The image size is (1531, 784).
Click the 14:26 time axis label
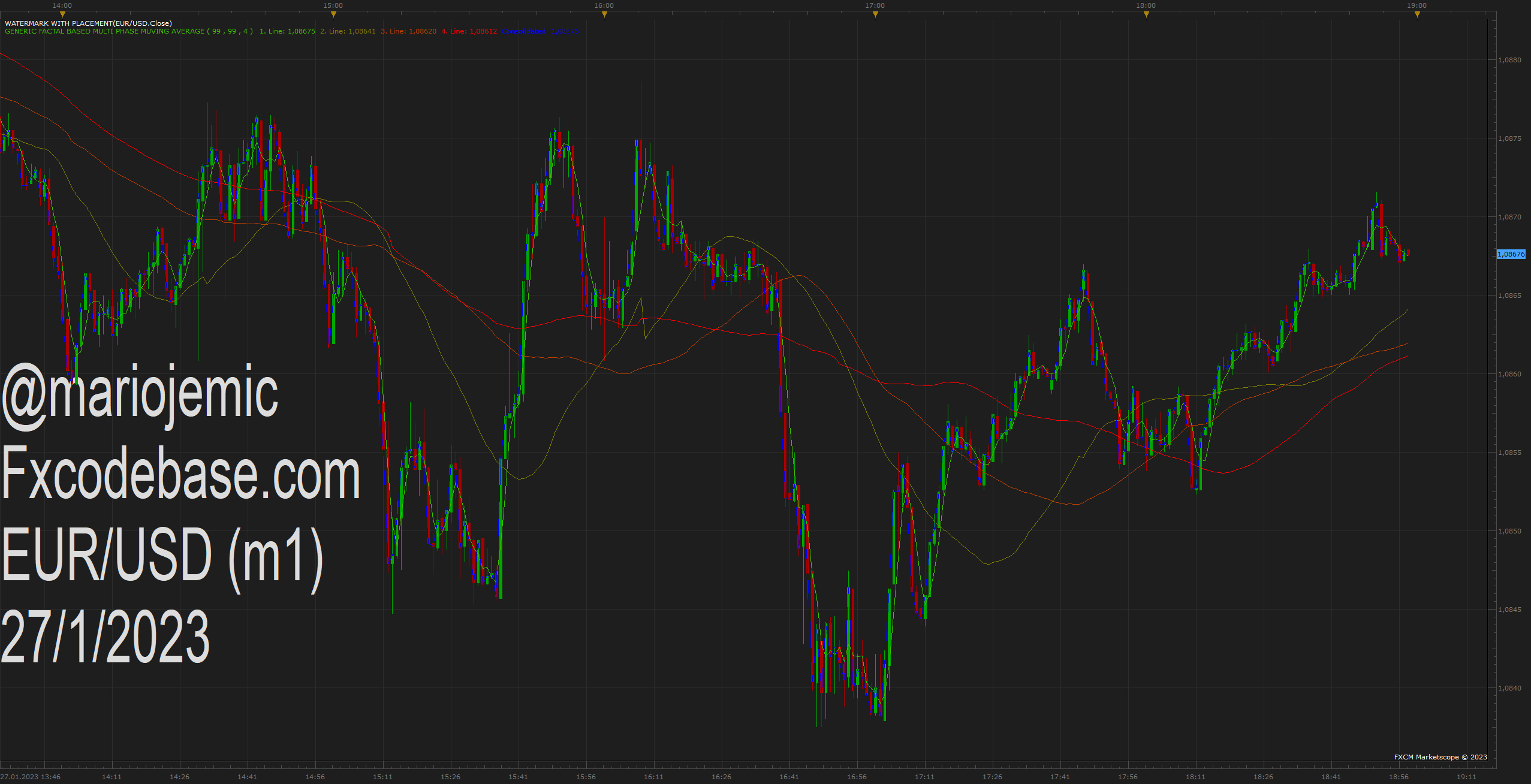[x=179, y=777]
